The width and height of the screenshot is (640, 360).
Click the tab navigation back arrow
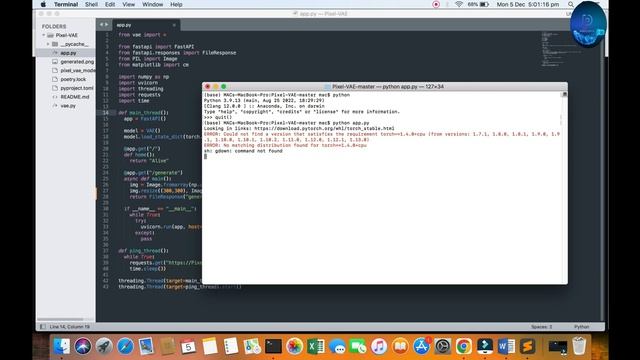pyautogui.click(x=101, y=25)
